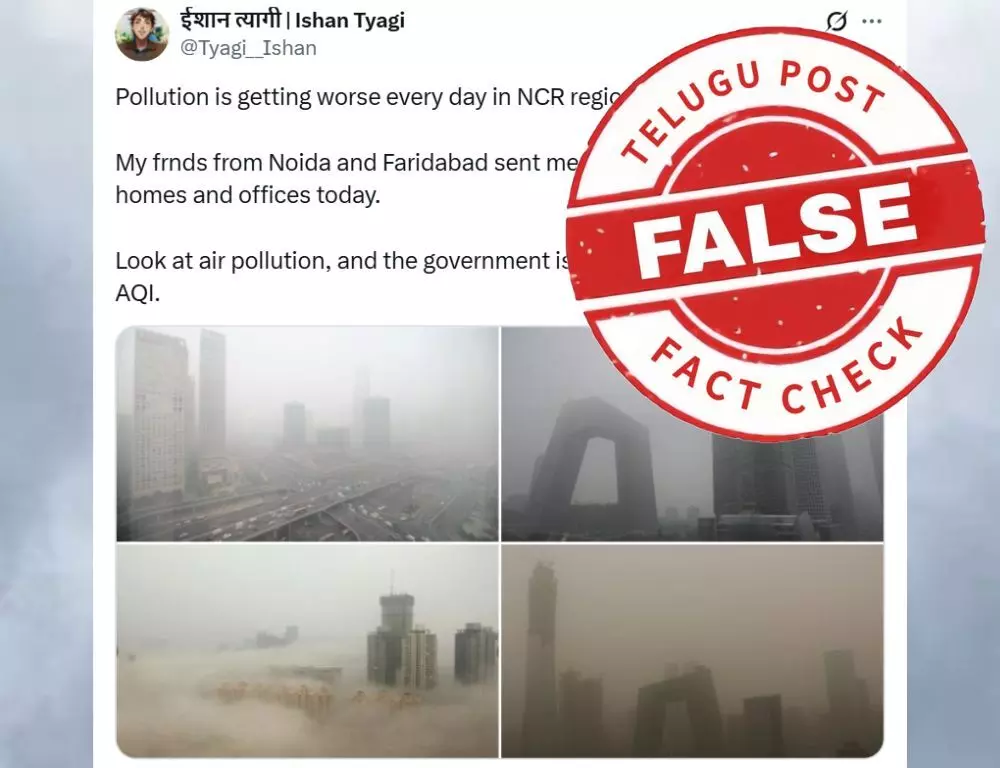The height and width of the screenshot is (768, 1000).
Task: Open the smoggy highway skyline photo
Action: point(307,434)
